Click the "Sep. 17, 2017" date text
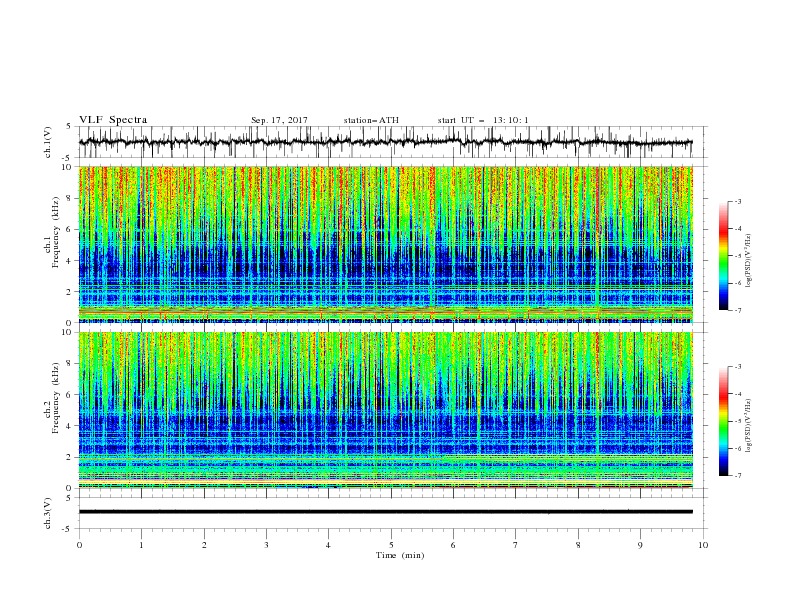 click(x=279, y=120)
